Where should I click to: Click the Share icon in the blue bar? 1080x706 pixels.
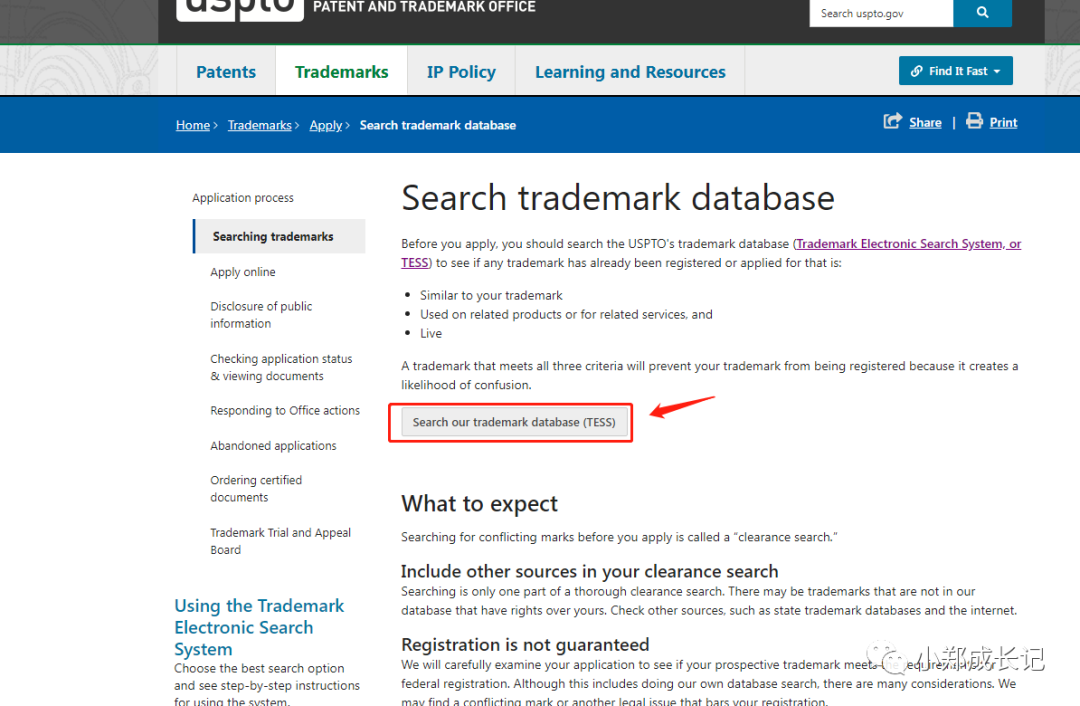pyautogui.click(x=892, y=122)
